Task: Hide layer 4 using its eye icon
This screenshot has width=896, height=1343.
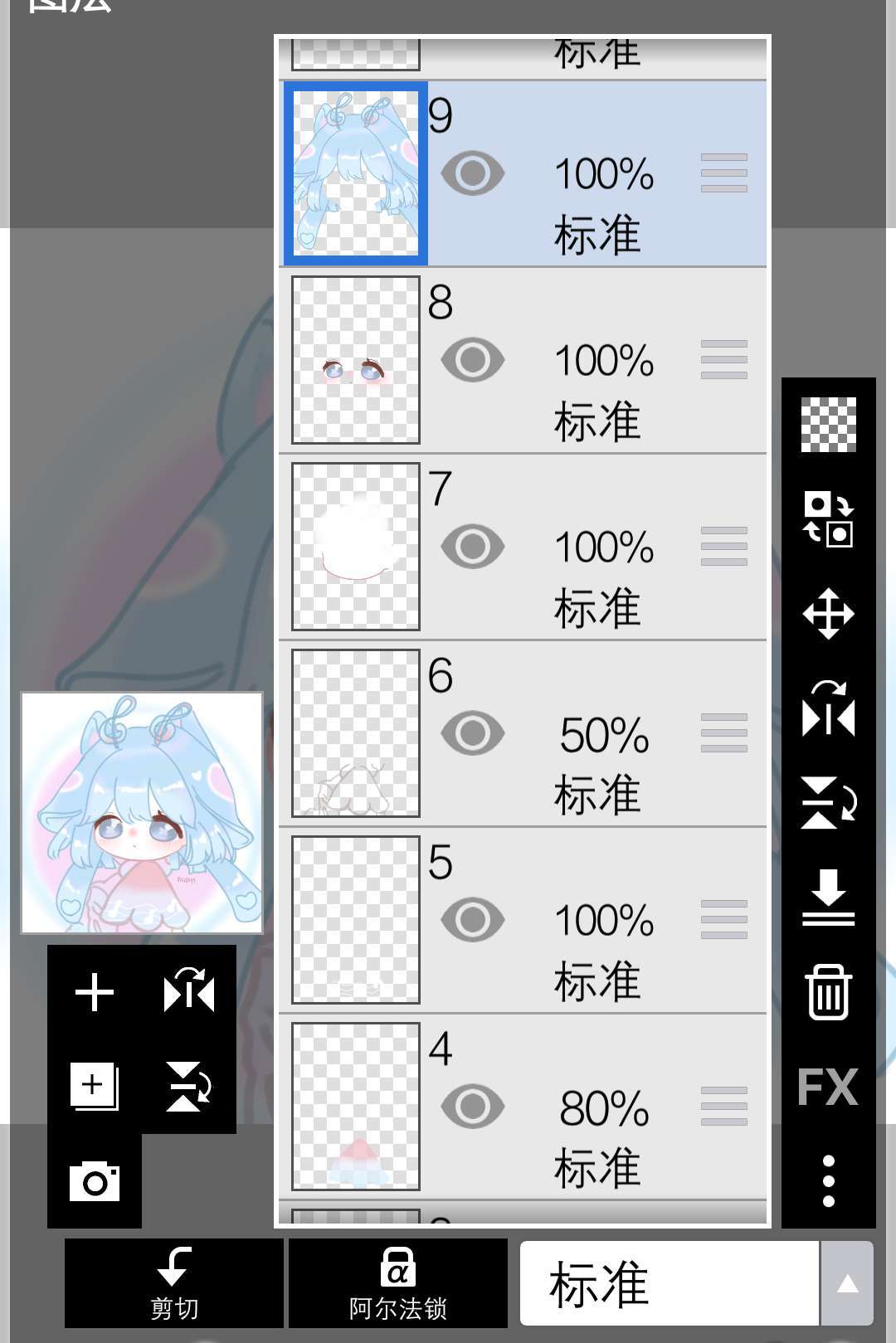Action: (473, 1107)
